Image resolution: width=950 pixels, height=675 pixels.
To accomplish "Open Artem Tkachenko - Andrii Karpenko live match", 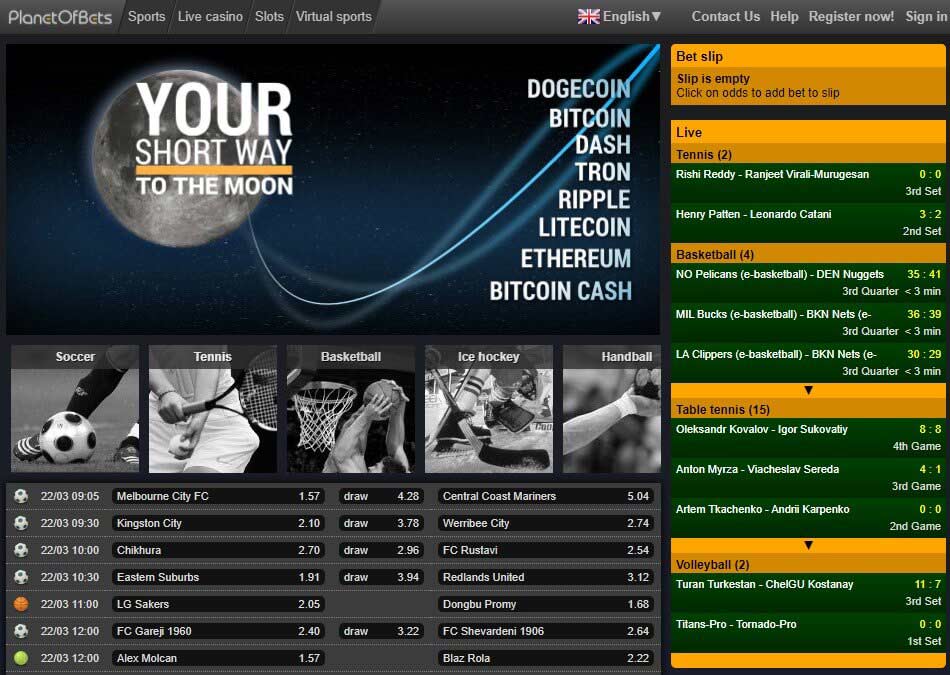I will click(808, 517).
